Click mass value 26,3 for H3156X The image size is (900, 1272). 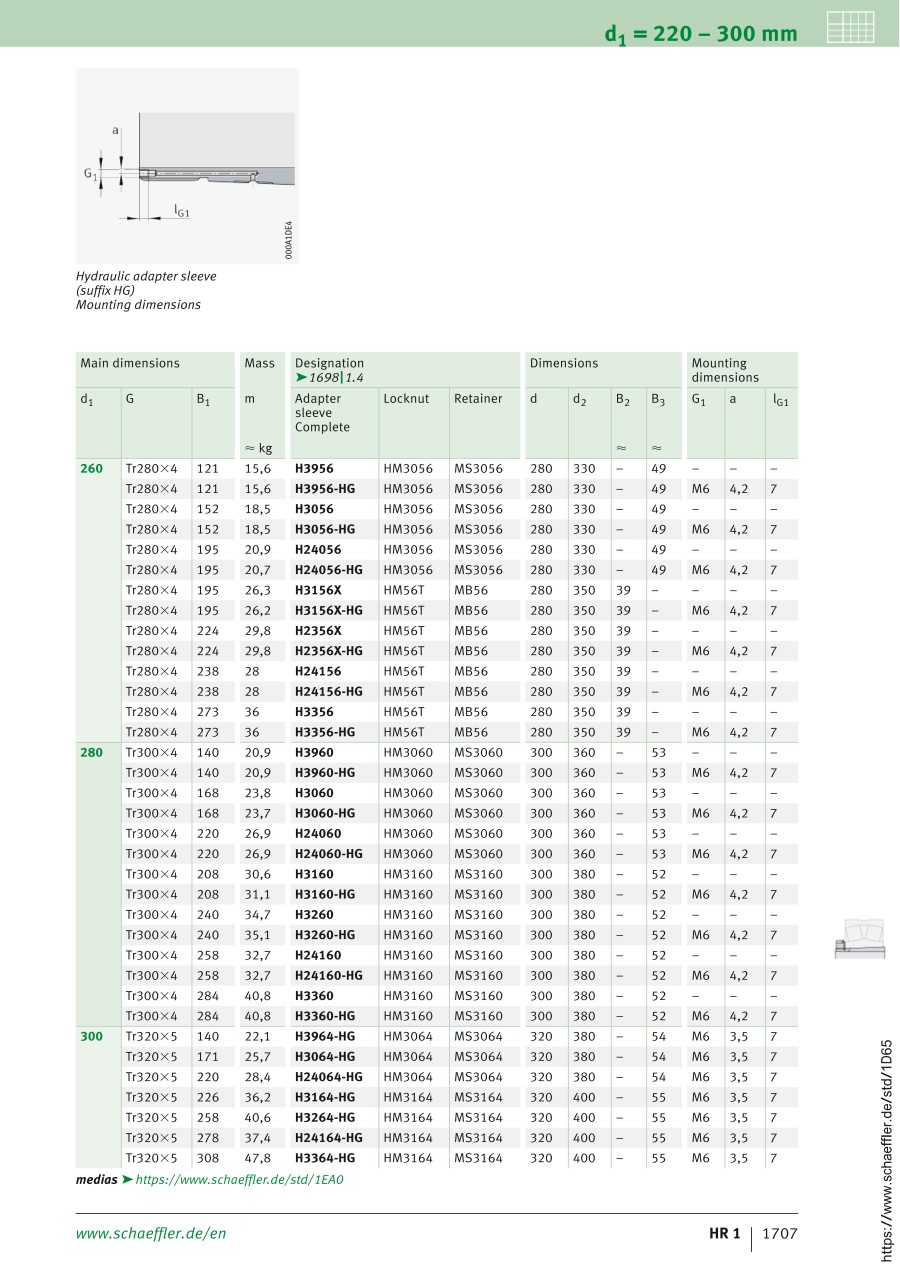(258, 590)
